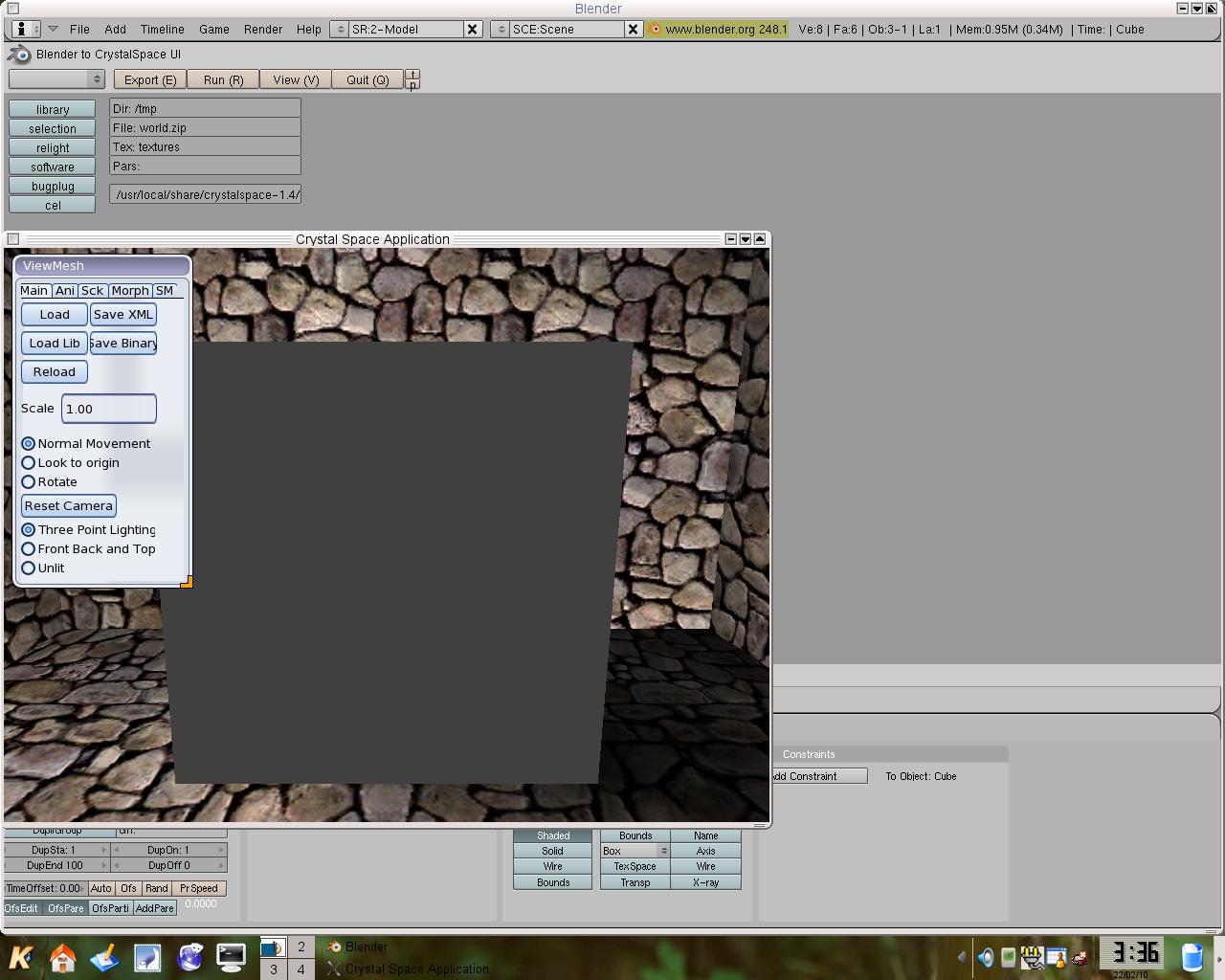Select the selection section button

click(53, 128)
